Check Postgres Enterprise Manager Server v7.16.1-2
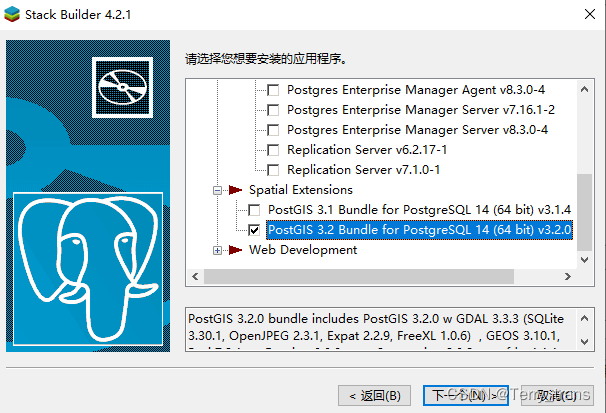 coord(273,110)
